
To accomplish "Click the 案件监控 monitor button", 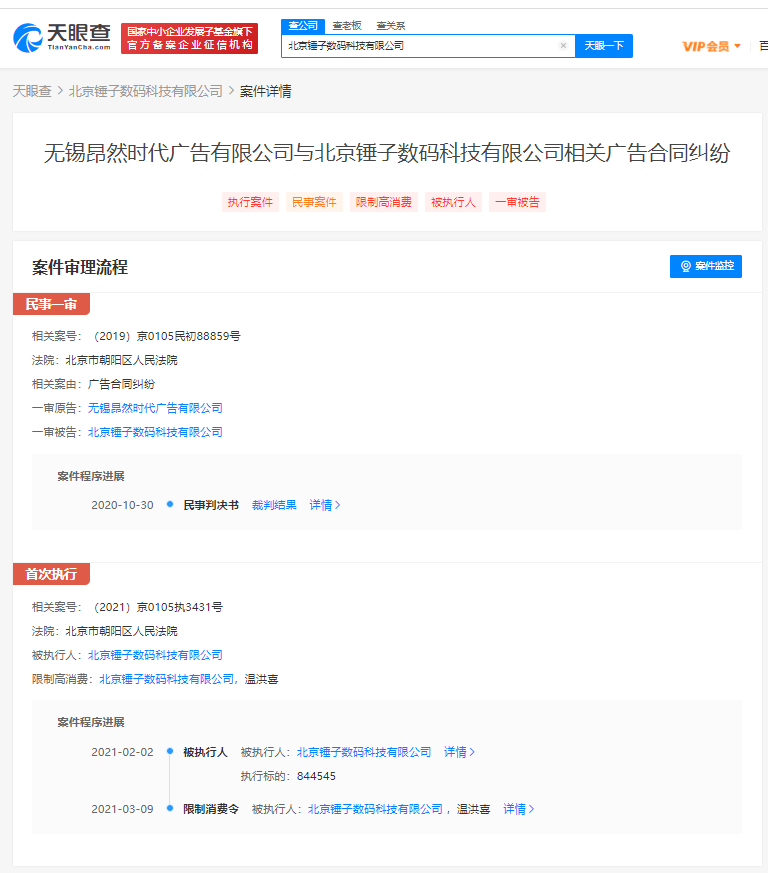I will coord(706,266).
